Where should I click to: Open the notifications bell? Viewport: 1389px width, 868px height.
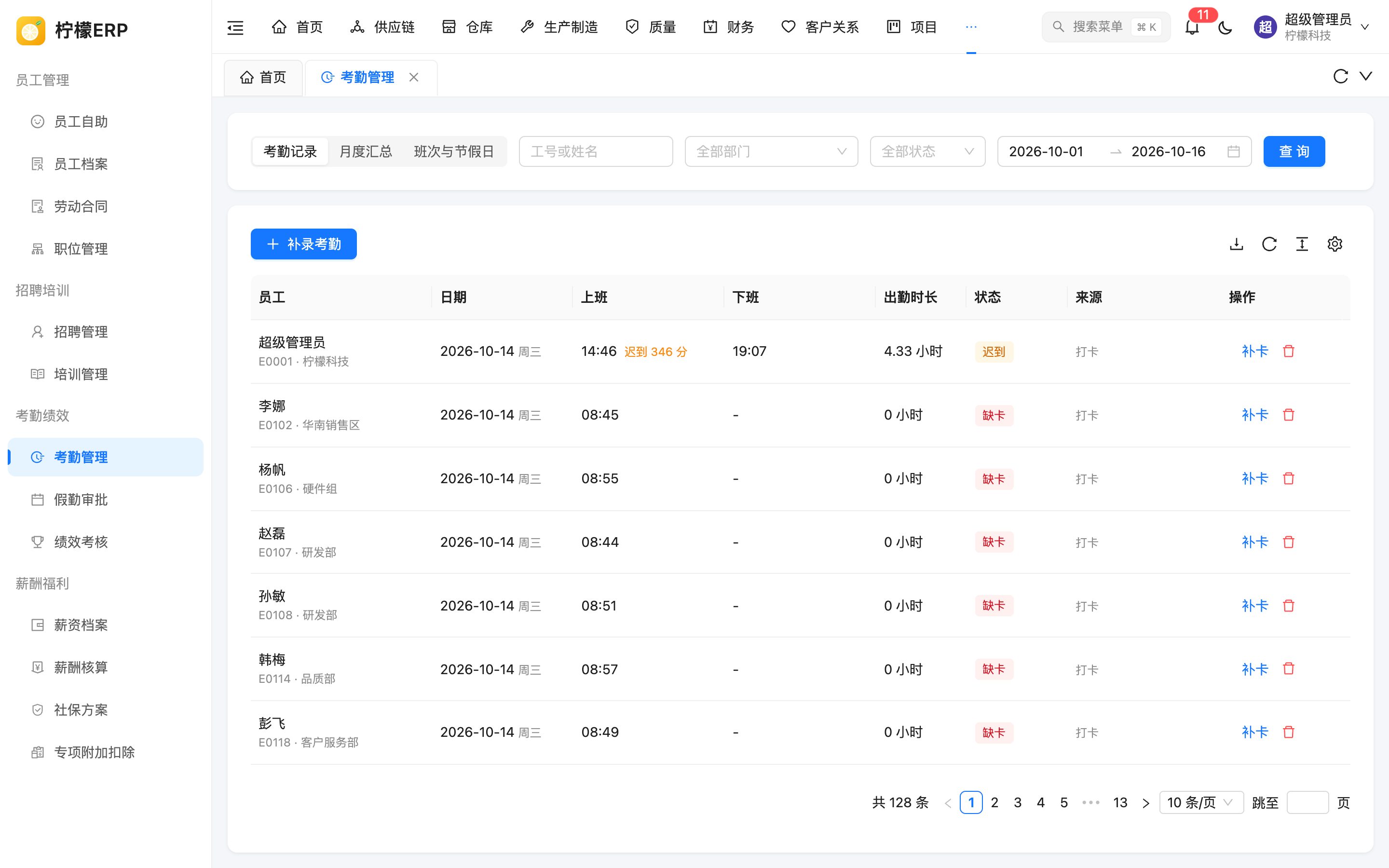coord(1192,27)
